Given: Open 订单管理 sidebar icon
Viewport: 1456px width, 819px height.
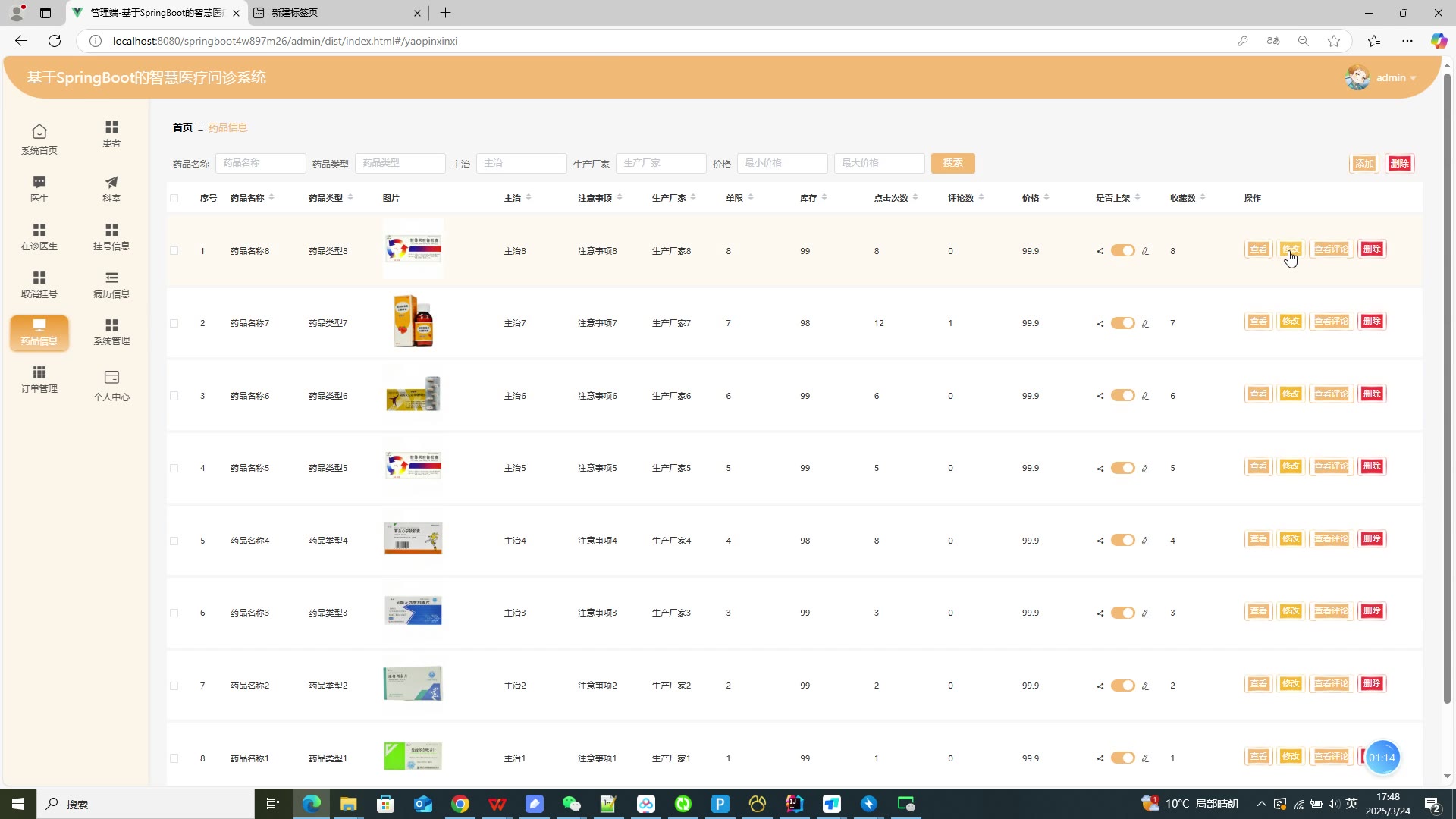Looking at the screenshot, I should (39, 378).
